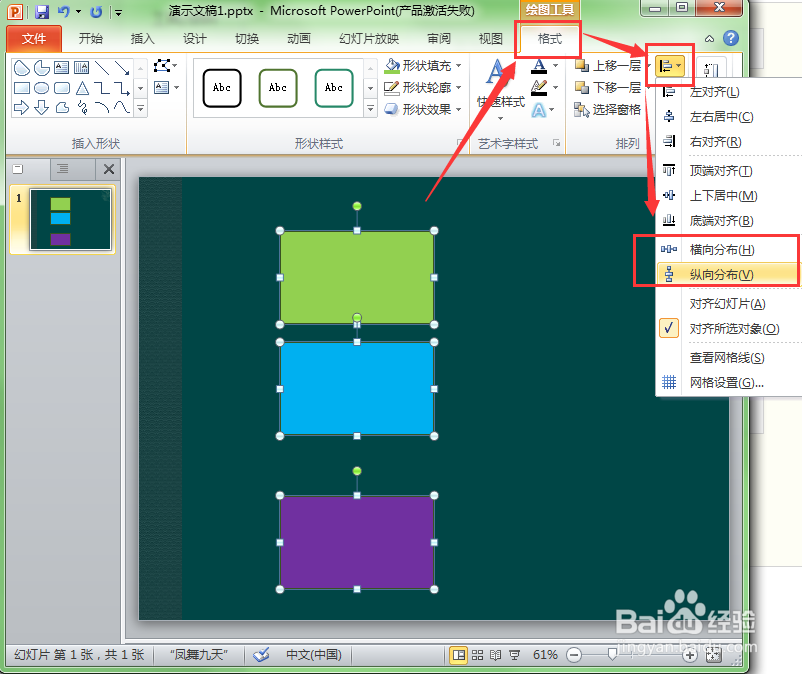This screenshot has width=802, height=674.
Task: Open the edit shape points button
Action: pos(165,65)
